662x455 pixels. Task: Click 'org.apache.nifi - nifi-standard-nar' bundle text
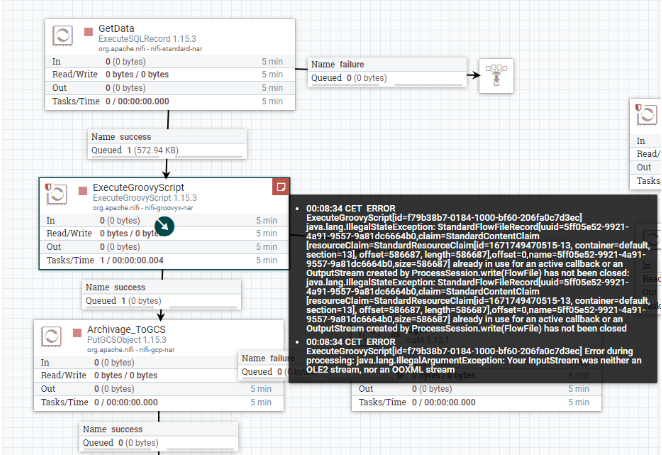(x=150, y=49)
